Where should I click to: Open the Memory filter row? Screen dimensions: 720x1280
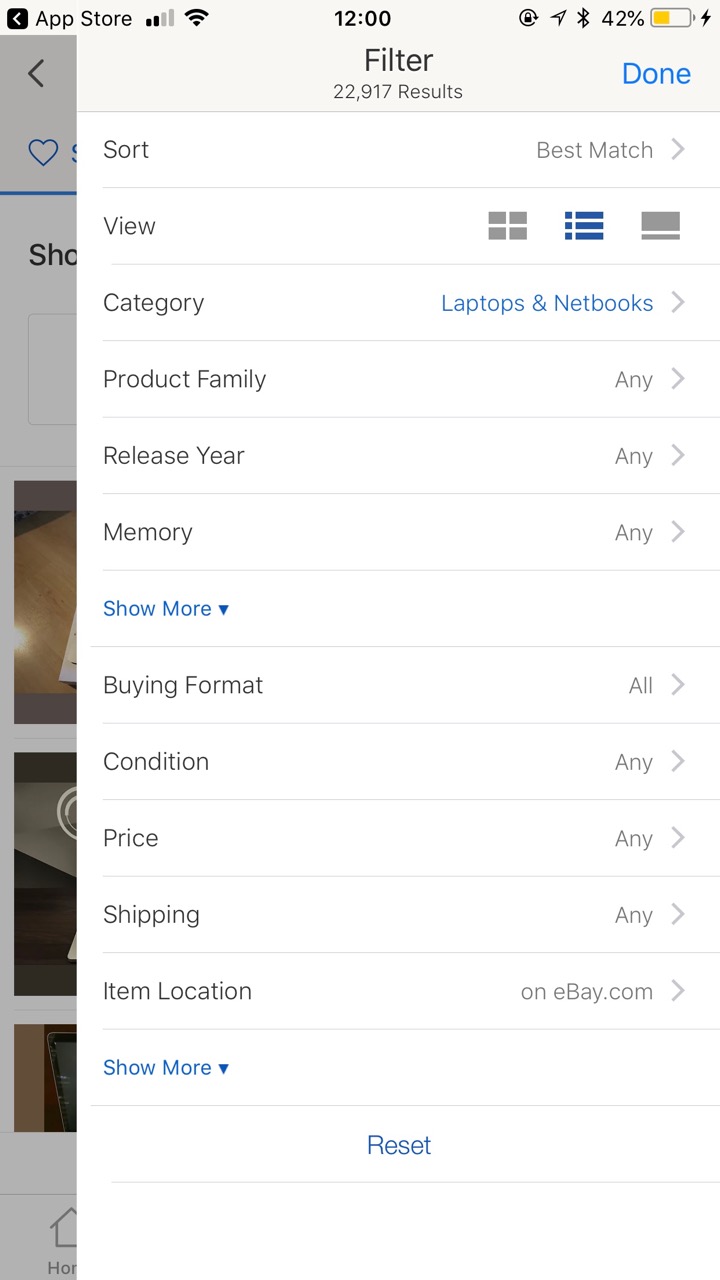pyautogui.click(x=400, y=532)
